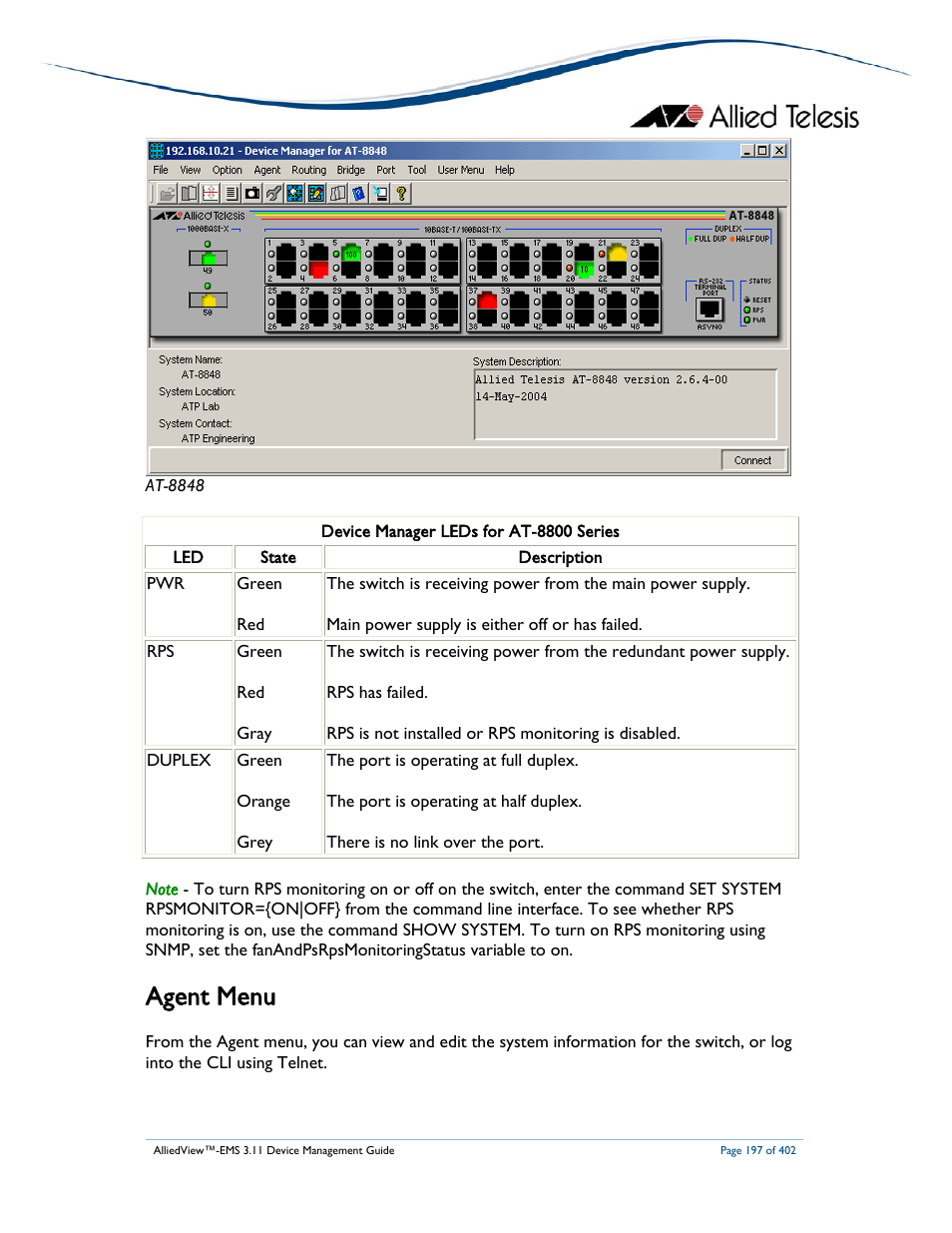952x1233 pixels.
Task: Select green port 20 labeled 10
Action: click(585, 270)
